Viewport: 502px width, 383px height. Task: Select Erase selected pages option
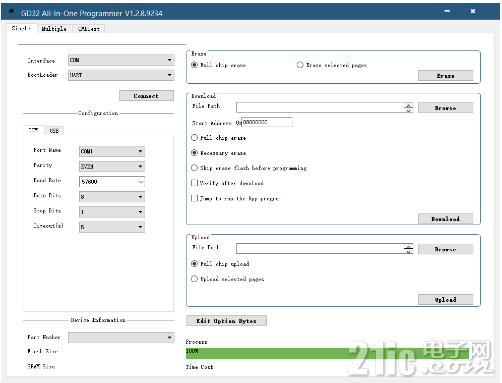click(x=332, y=65)
